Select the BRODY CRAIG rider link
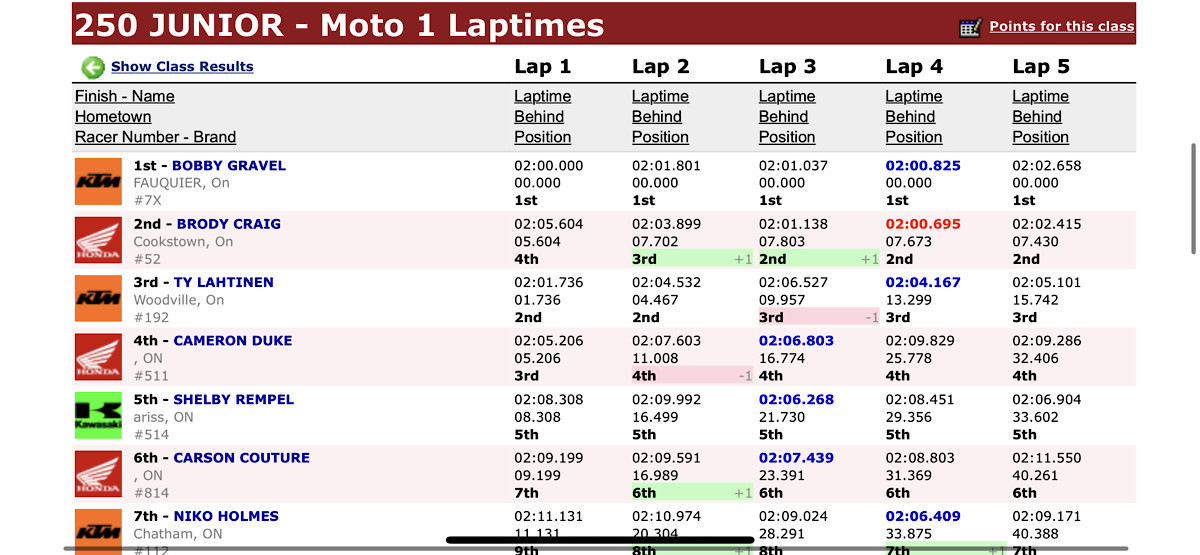Image resolution: width=1200 pixels, height=555 pixels. [229, 224]
